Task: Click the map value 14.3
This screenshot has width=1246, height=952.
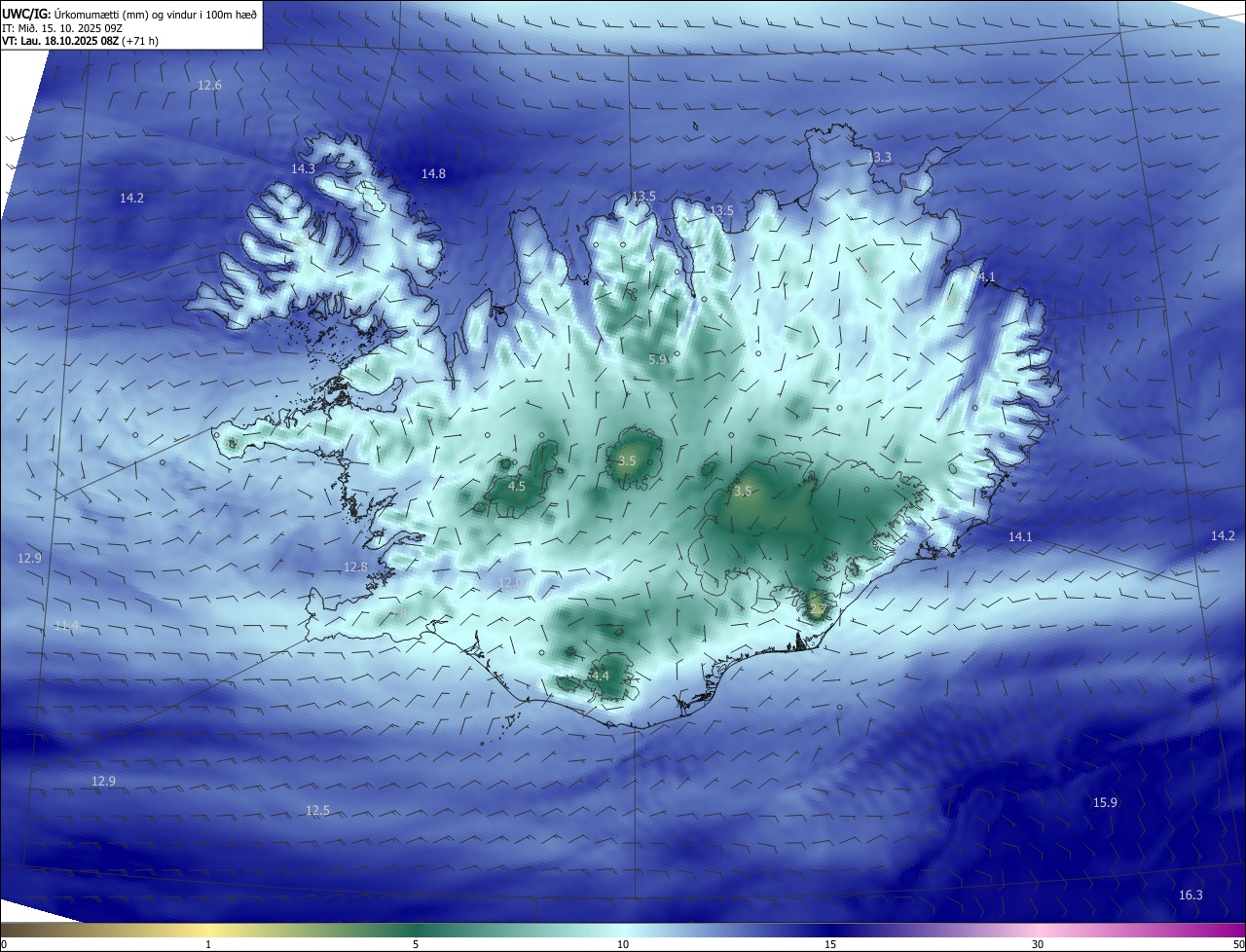Action: tap(303, 169)
